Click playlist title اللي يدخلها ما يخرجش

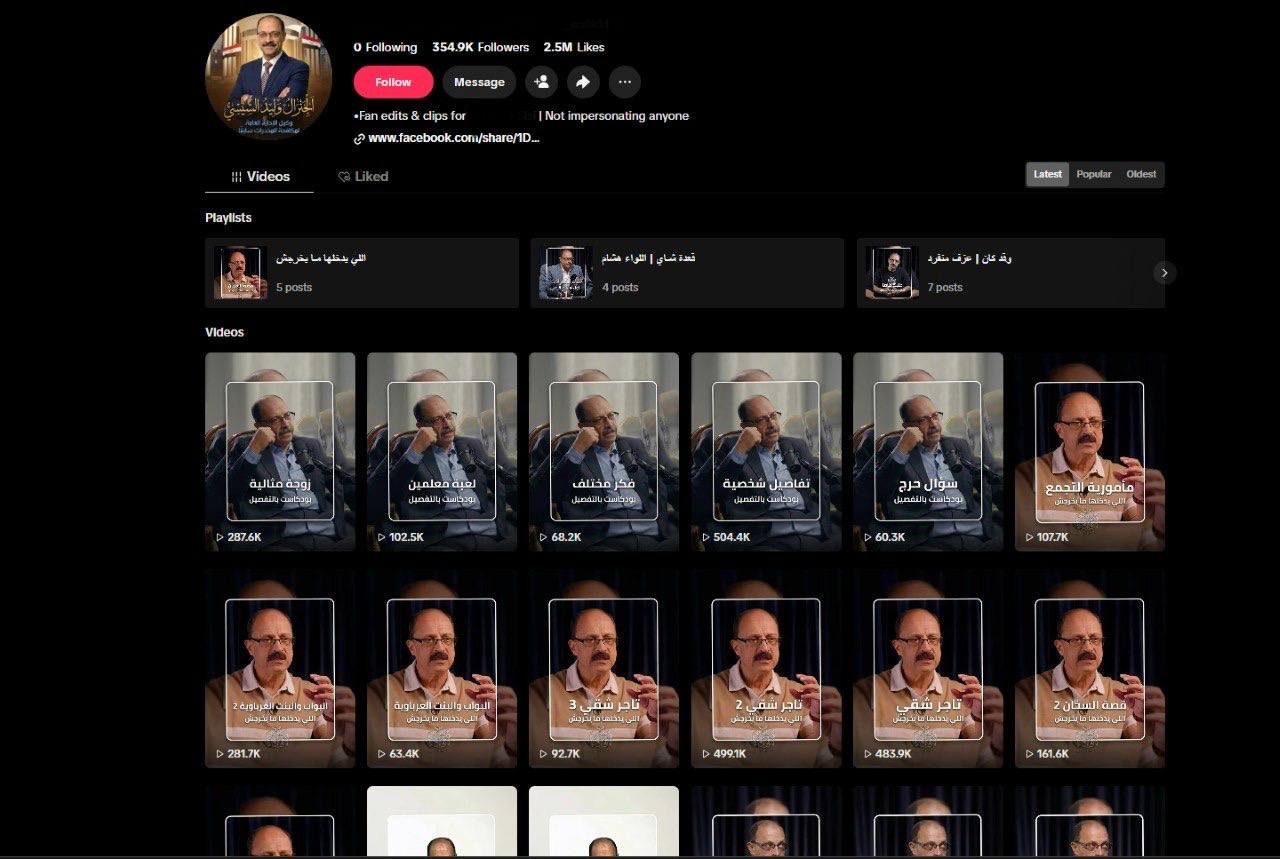[321, 258]
